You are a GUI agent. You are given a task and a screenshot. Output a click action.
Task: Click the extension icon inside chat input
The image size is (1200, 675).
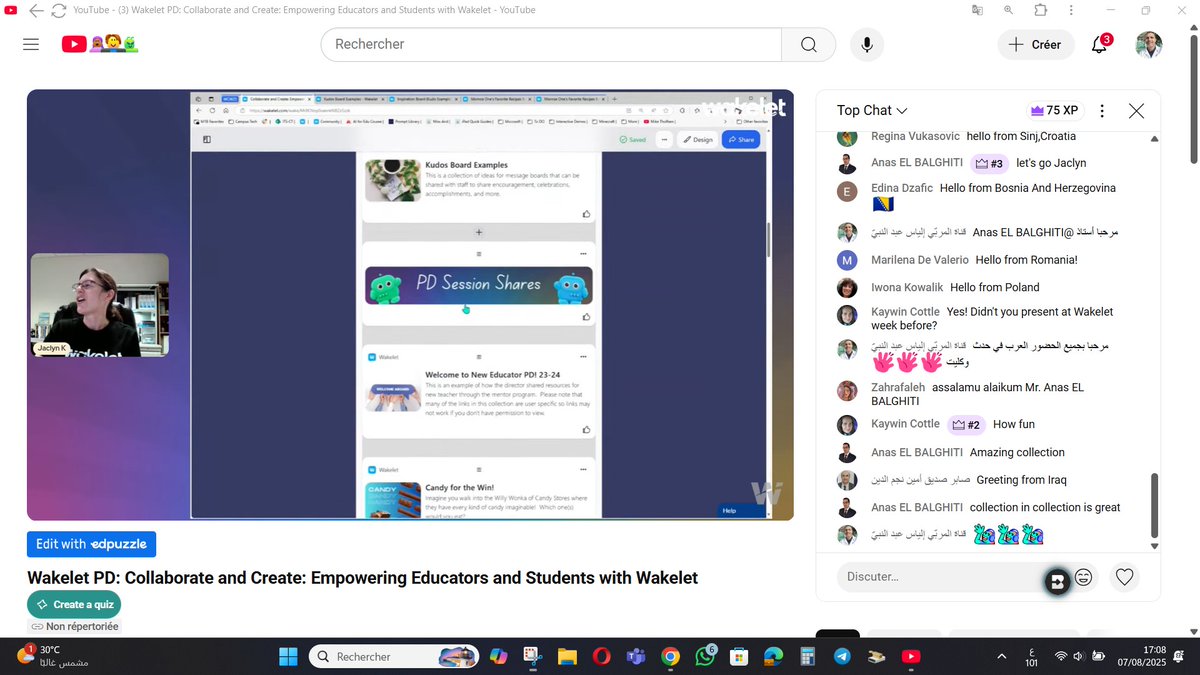1056,580
